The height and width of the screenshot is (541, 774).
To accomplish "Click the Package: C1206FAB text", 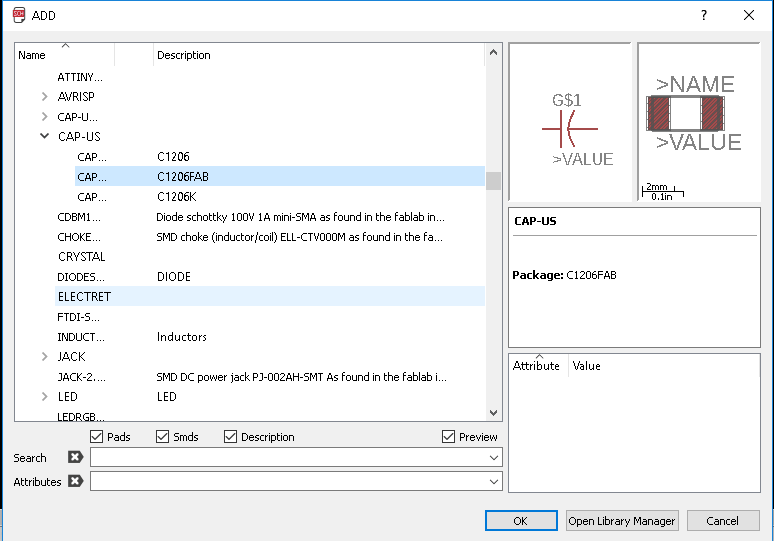I will (564, 275).
